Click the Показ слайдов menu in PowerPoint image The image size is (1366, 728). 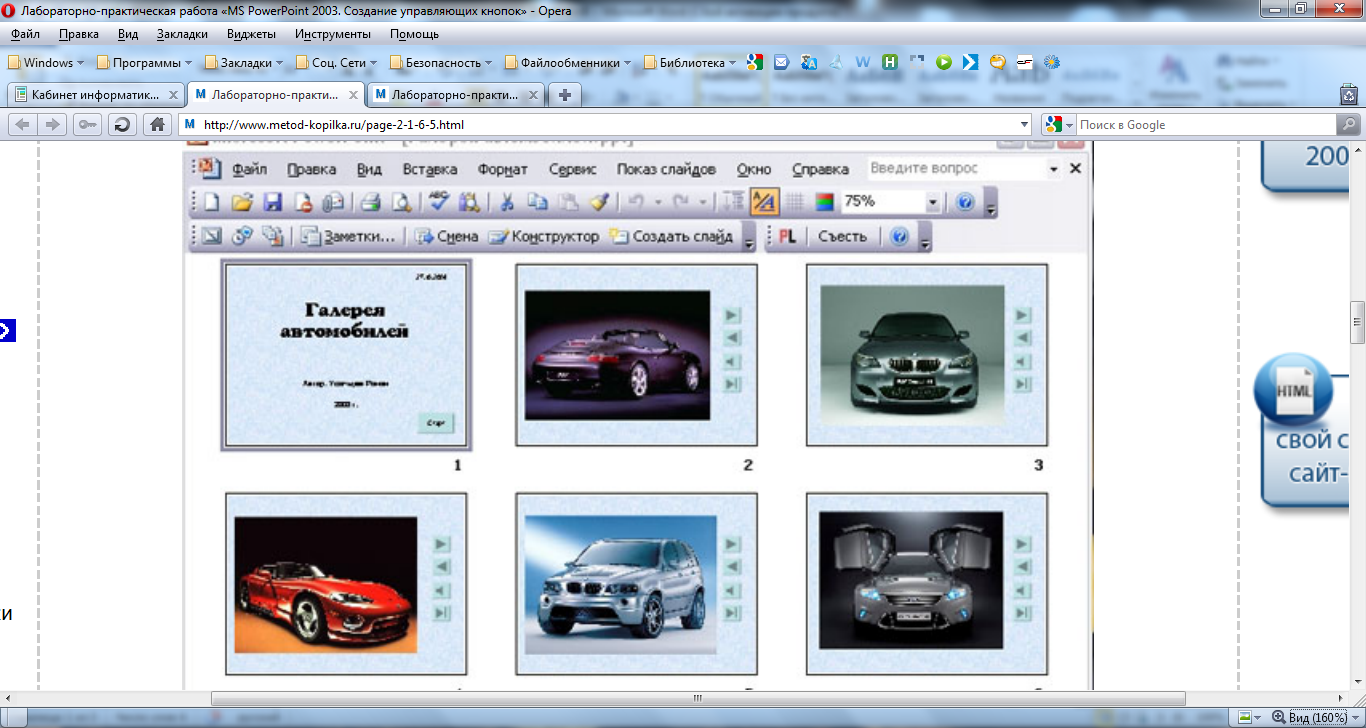tap(666, 169)
